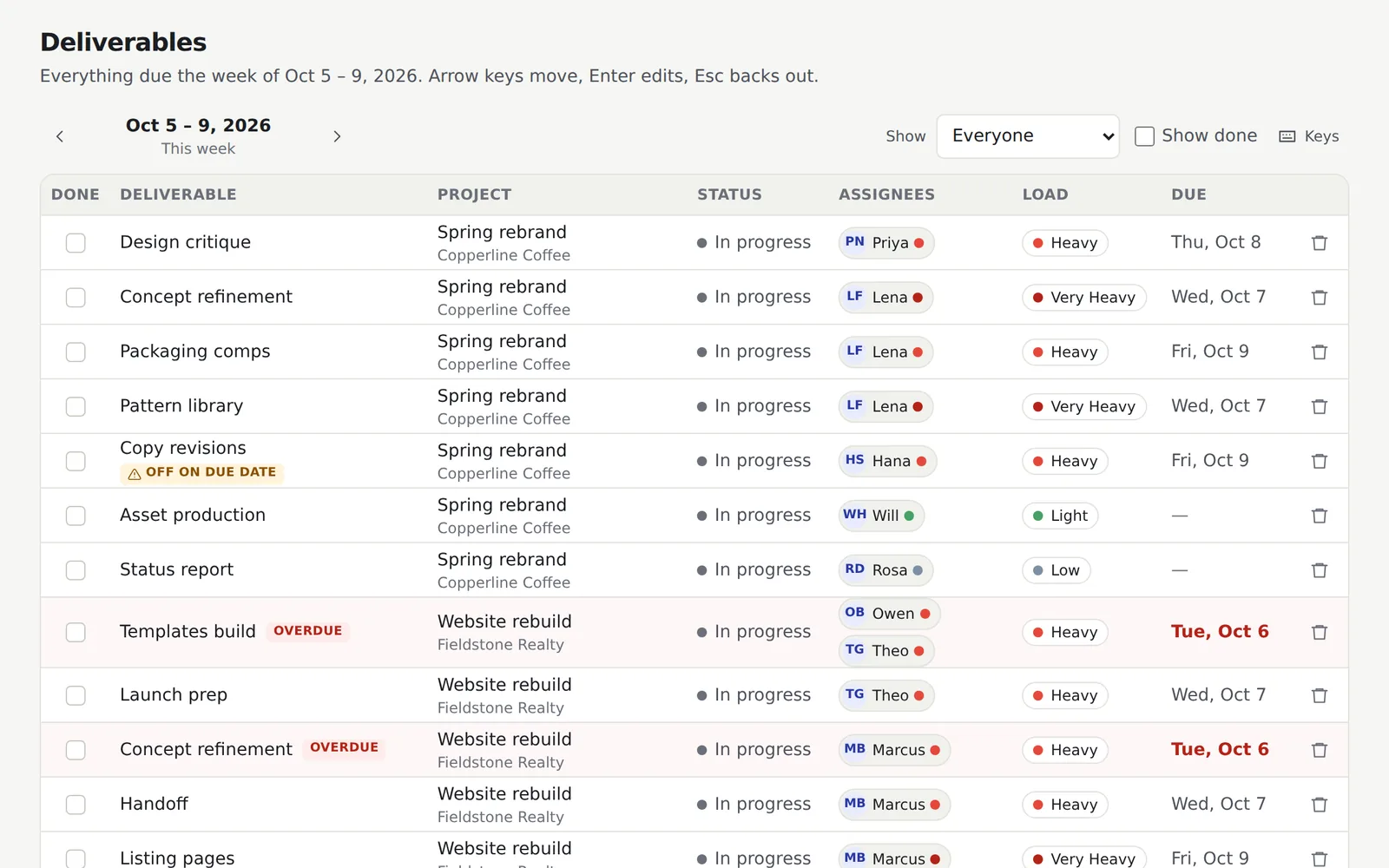
Task: Click empty due date dash for Status report
Action: point(1179,570)
